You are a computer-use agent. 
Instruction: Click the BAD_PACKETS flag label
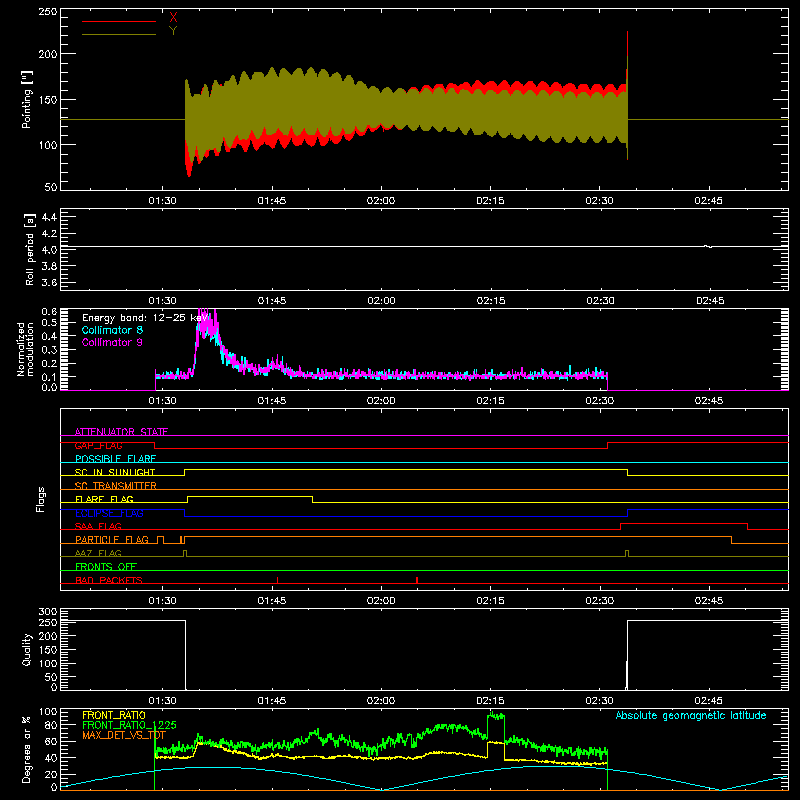(x=109, y=580)
